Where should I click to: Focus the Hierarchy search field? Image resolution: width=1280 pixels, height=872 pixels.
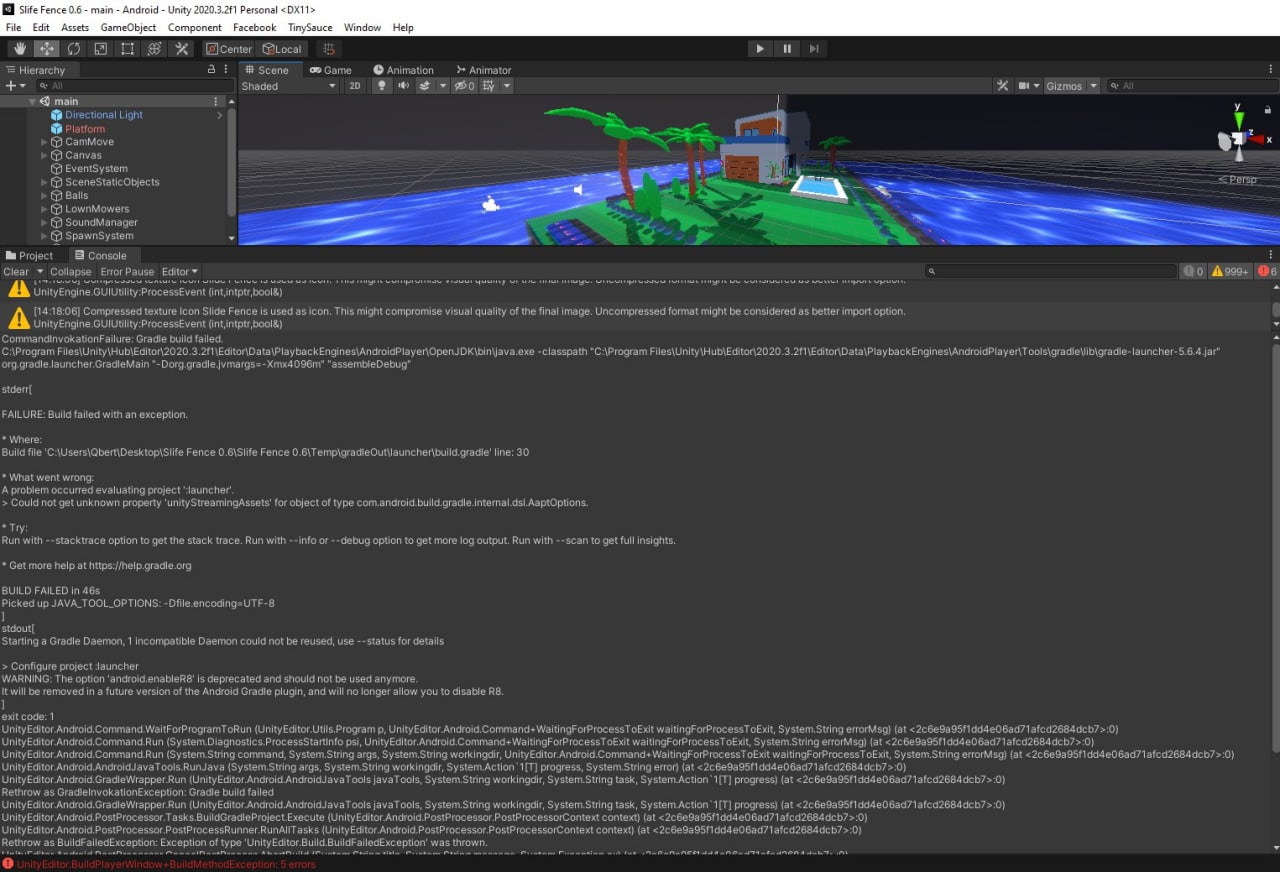[133, 86]
